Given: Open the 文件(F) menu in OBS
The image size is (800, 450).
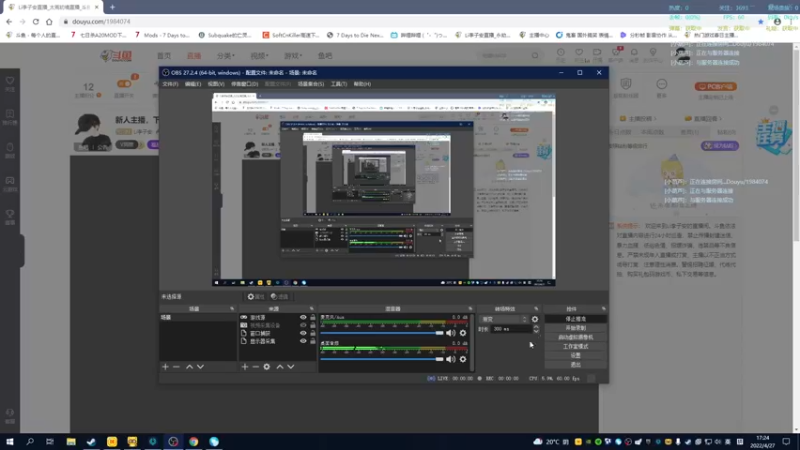Looking at the screenshot, I should point(170,84).
